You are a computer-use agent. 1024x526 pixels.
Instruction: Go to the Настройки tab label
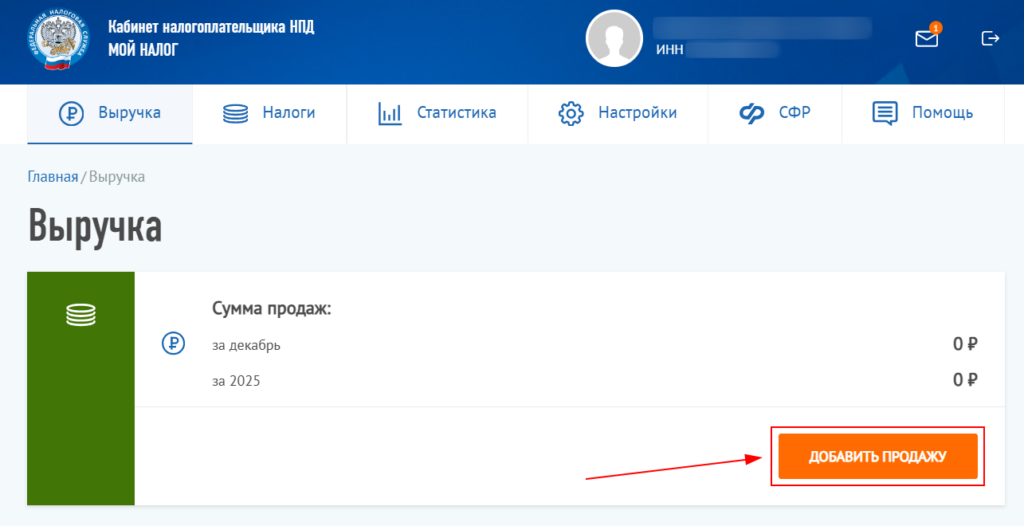(x=637, y=113)
